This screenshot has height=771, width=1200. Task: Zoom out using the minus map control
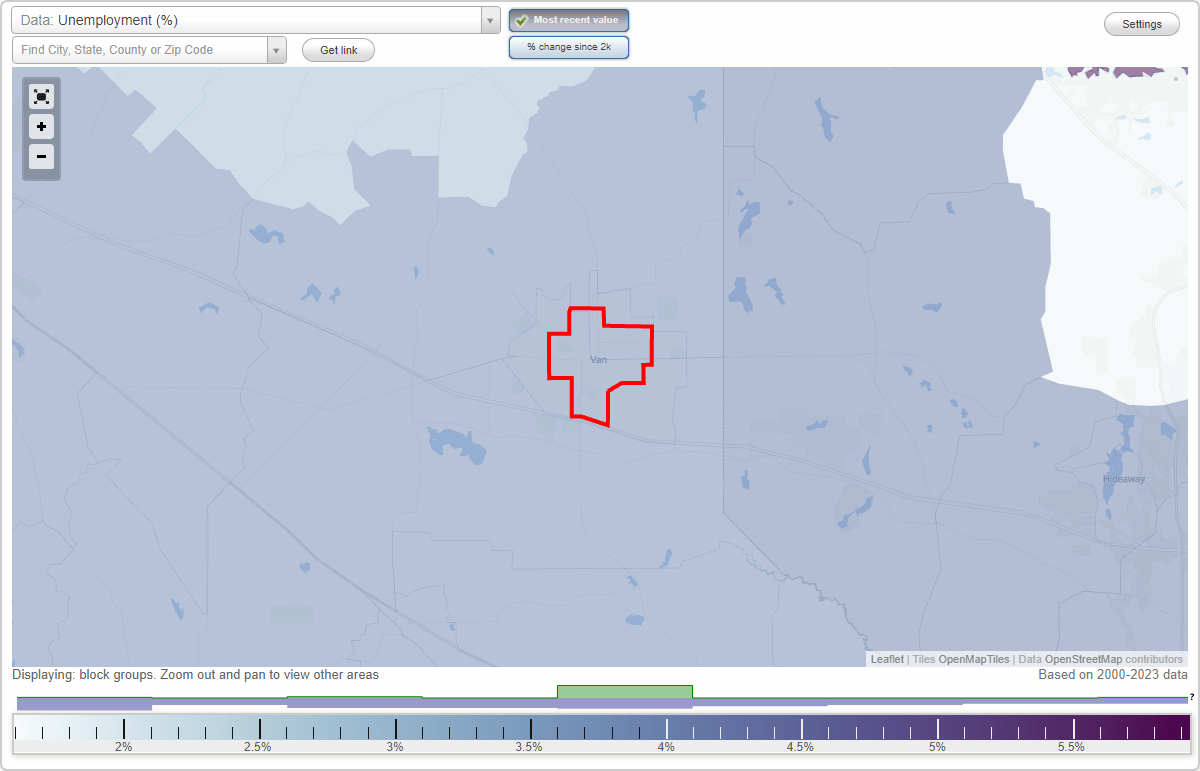[41, 157]
